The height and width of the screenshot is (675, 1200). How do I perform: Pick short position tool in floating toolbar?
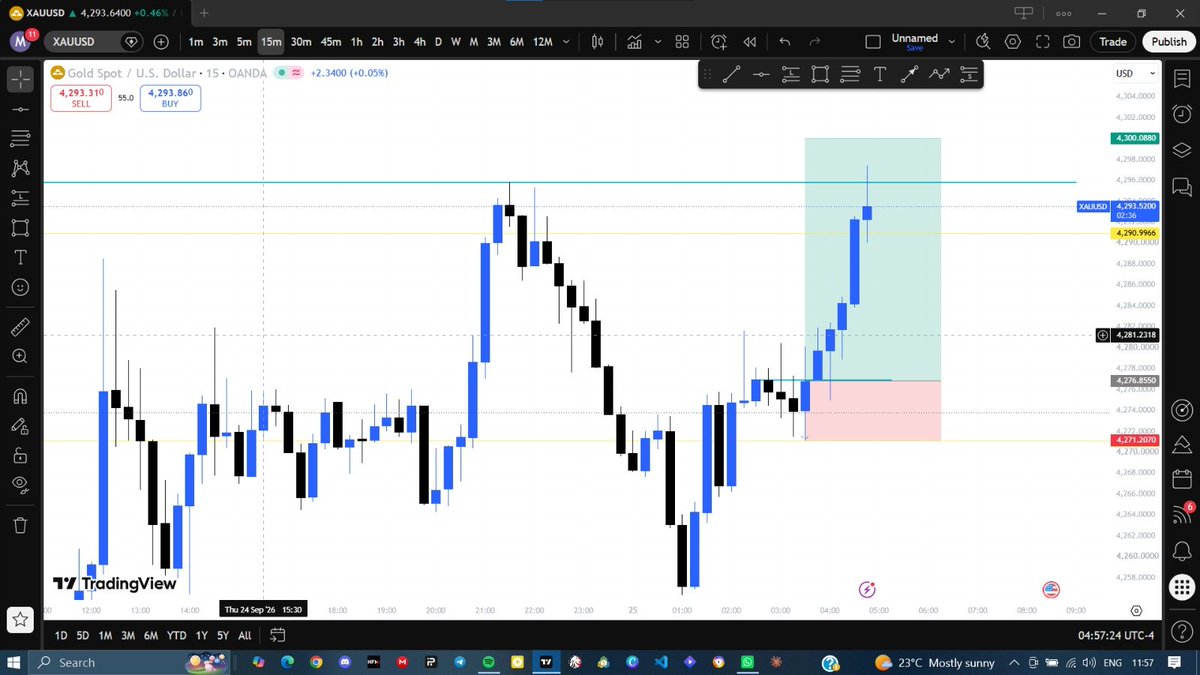[968, 73]
